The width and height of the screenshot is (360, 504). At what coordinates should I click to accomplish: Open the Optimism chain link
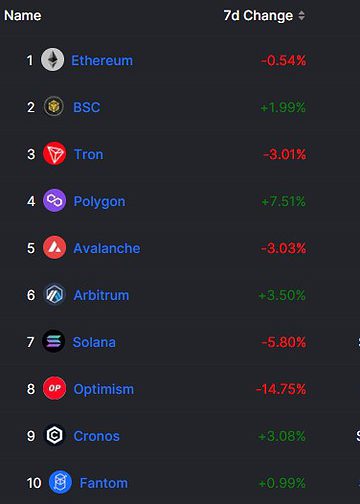[104, 389]
